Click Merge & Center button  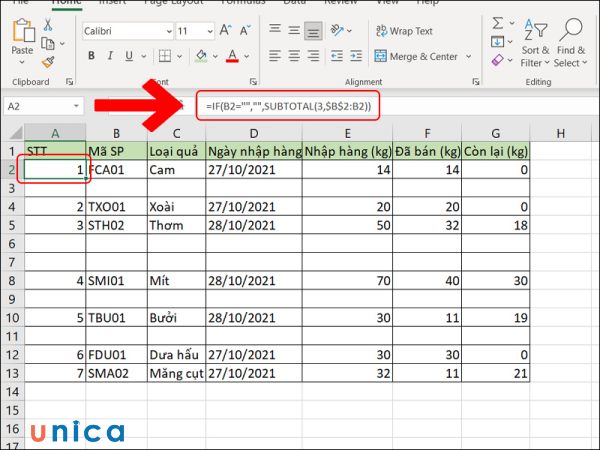(416, 57)
